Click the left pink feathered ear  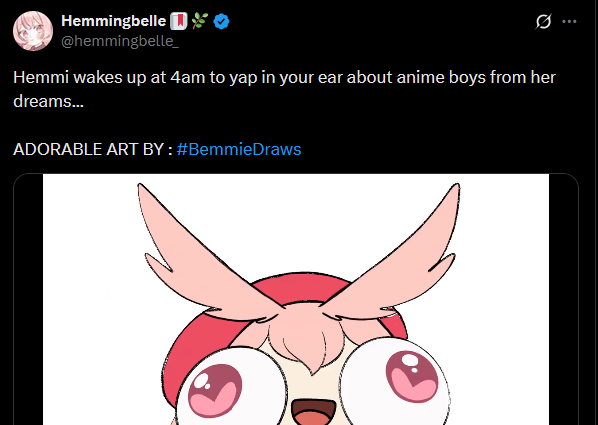click(x=210, y=256)
